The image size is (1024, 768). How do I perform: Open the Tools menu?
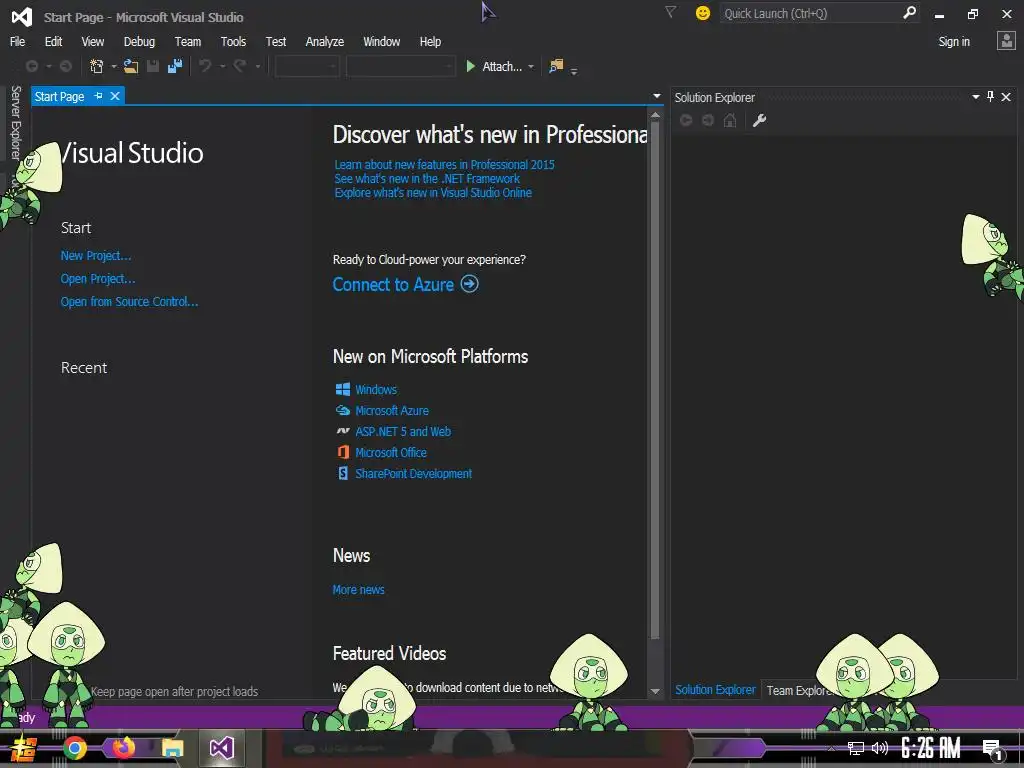click(233, 41)
